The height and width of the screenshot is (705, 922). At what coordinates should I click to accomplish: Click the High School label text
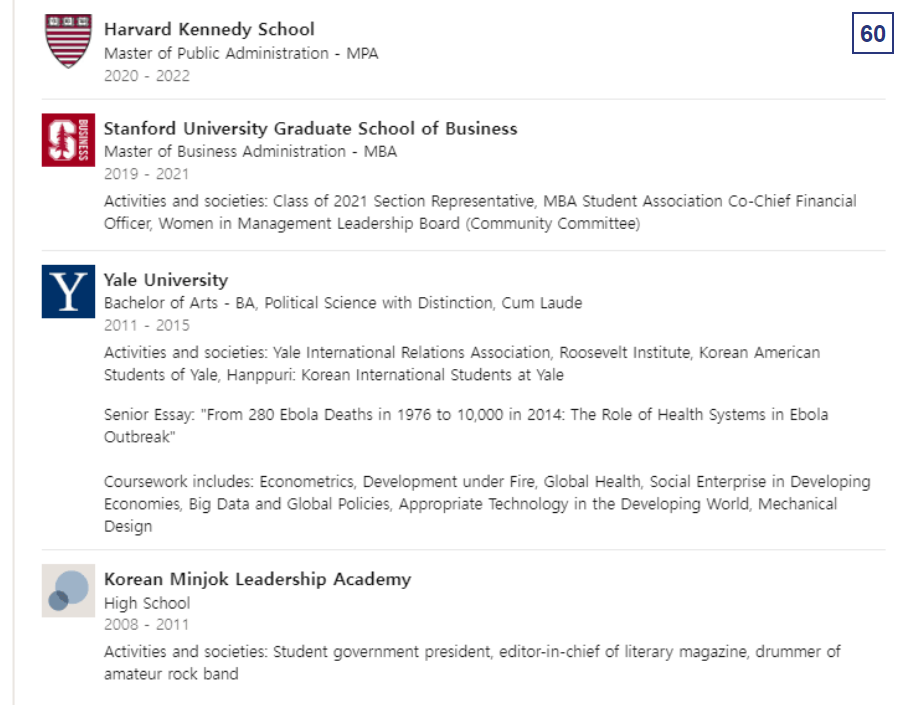pos(147,603)
